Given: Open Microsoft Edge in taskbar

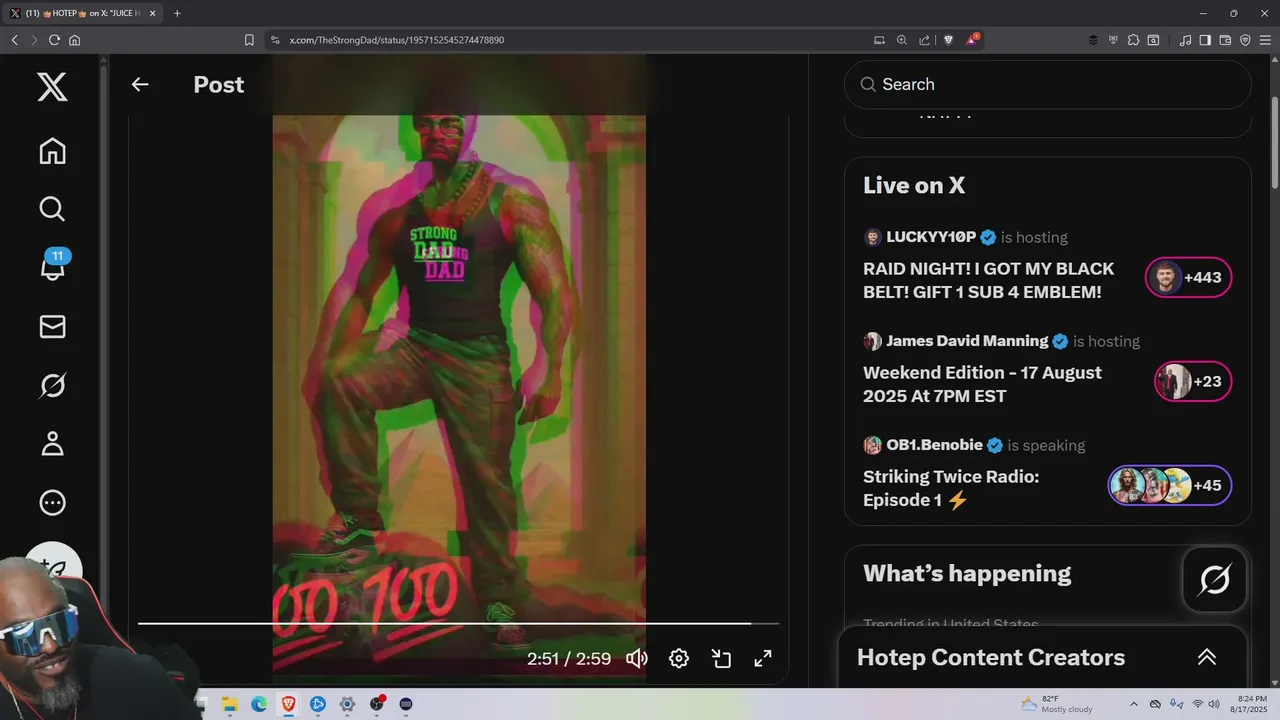Looking at the screenshot, I should [x=259, y=704].
